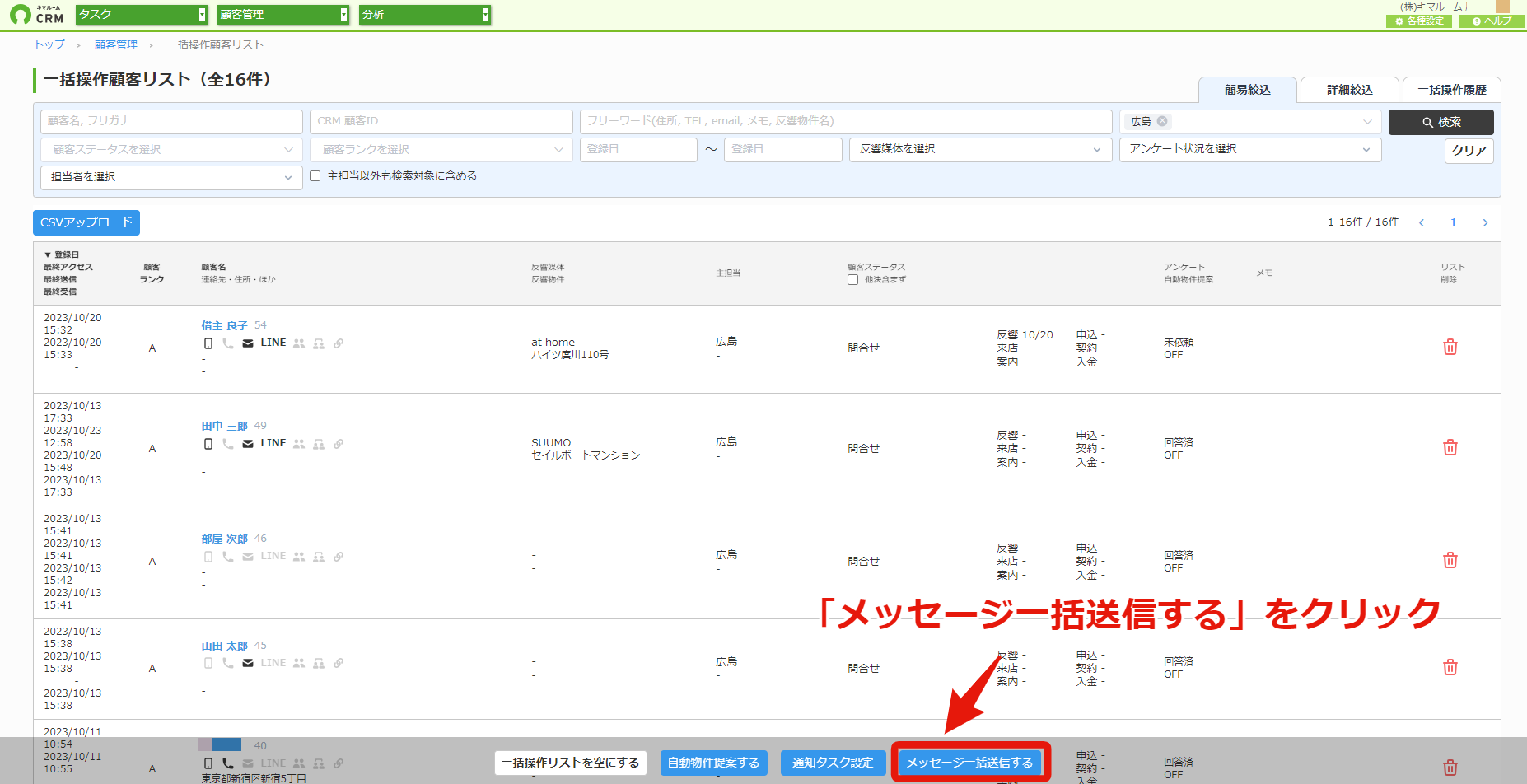Open the タスク menu dropdown
The width and height of the screenshot is (1527, 784).
pos(142,15)
